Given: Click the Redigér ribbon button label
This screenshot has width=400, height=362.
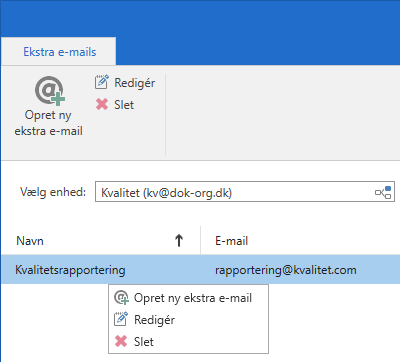Looking at the screenshot, I should pyautogui.click(x=134, y=83).
